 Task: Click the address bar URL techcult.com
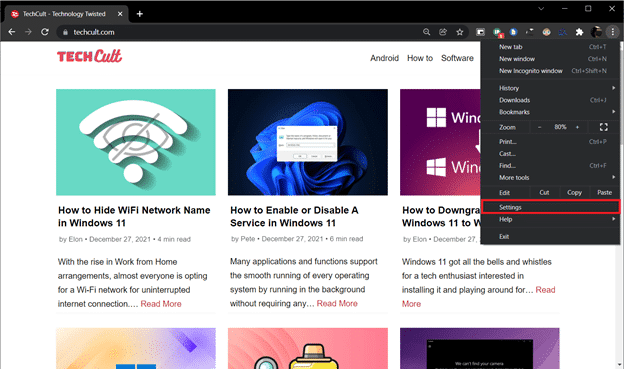coord(94,32)
